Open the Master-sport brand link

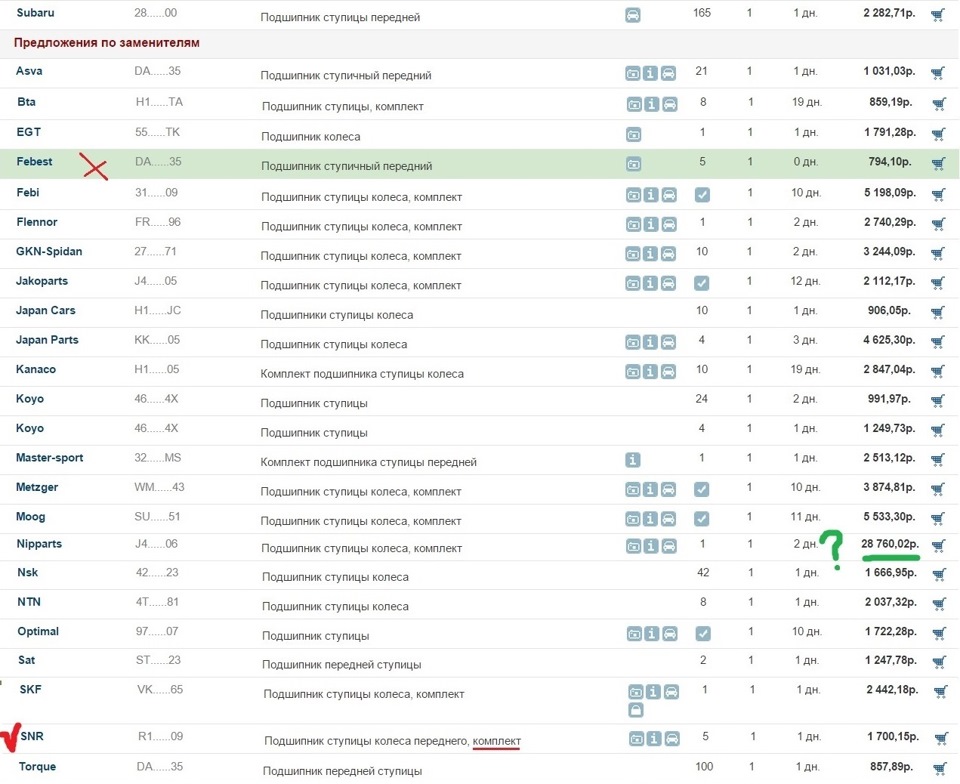pyautogui.click(x=50, y=458)
